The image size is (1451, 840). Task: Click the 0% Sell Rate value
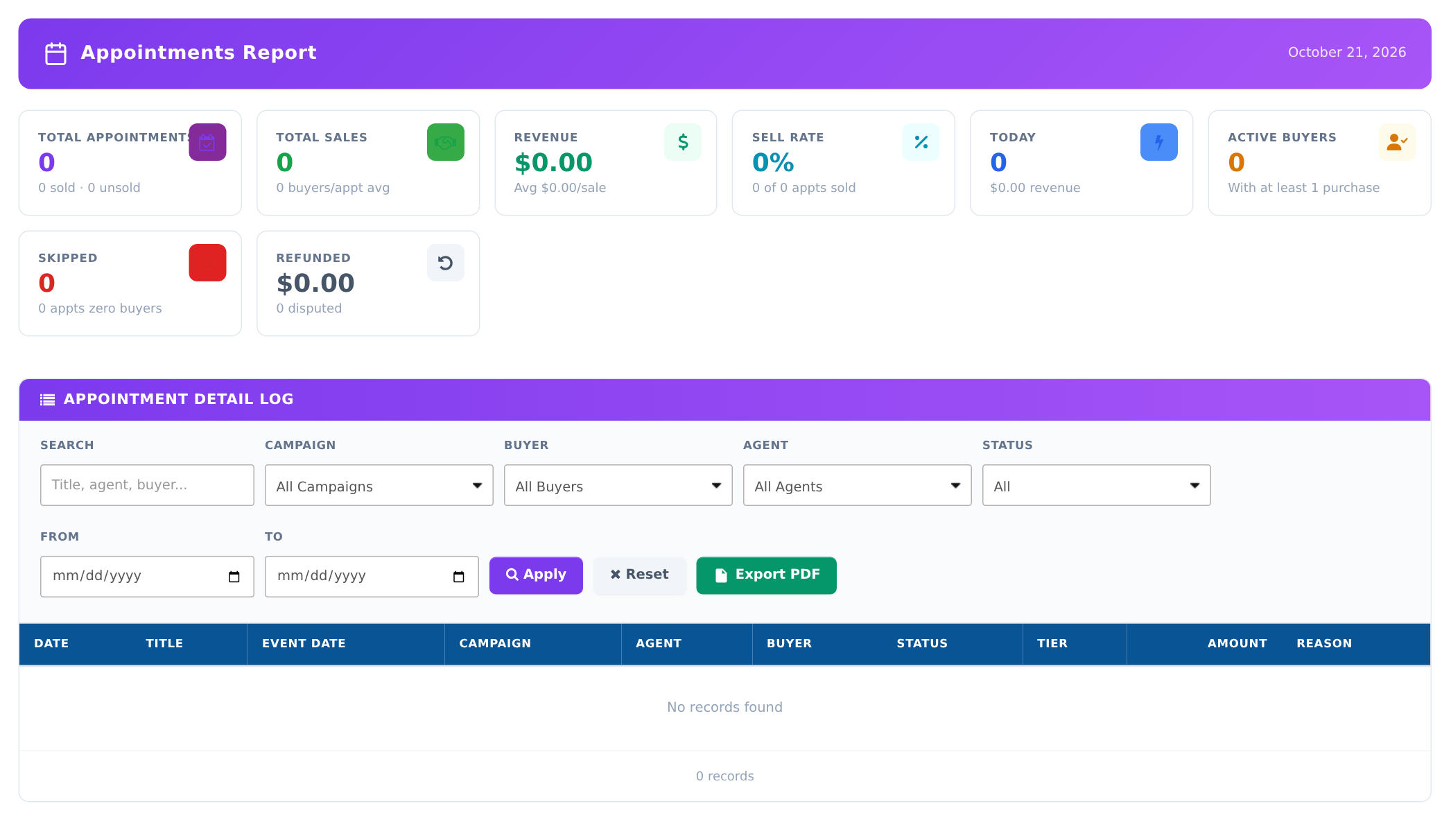[x=773, y=163]
